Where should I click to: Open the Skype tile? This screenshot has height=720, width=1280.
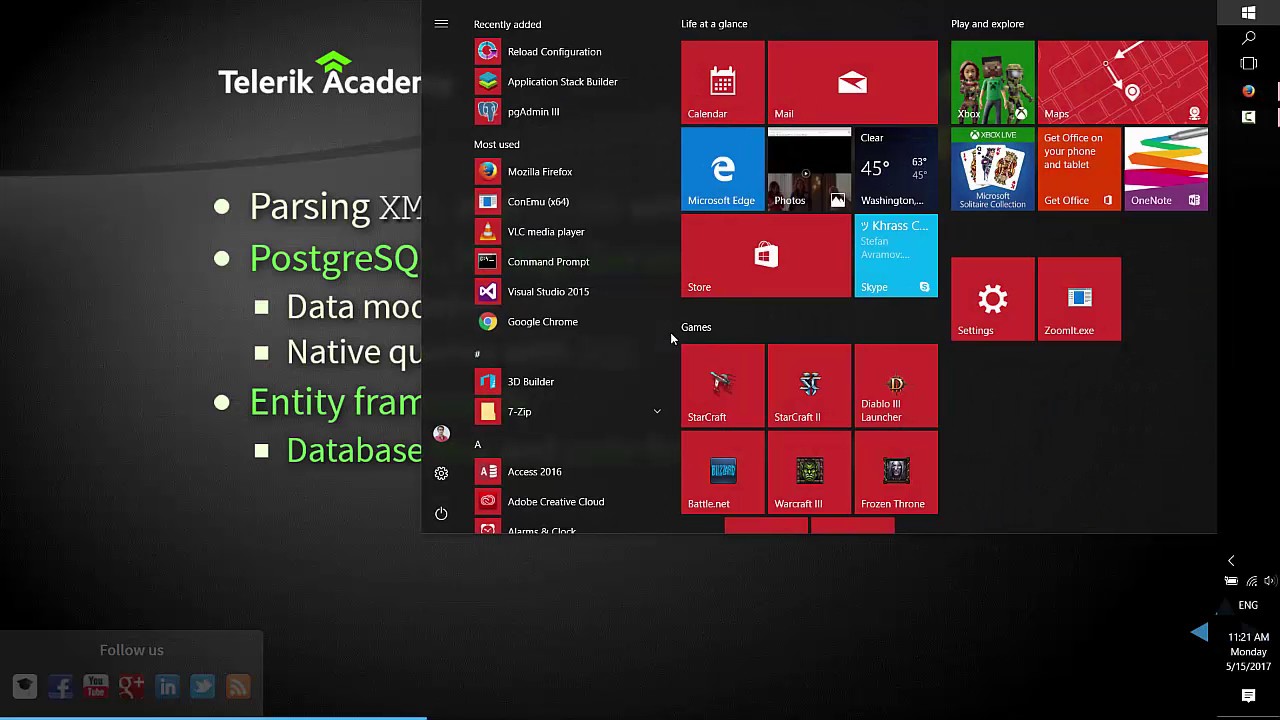pyautogui.click(x=896, y=256)
